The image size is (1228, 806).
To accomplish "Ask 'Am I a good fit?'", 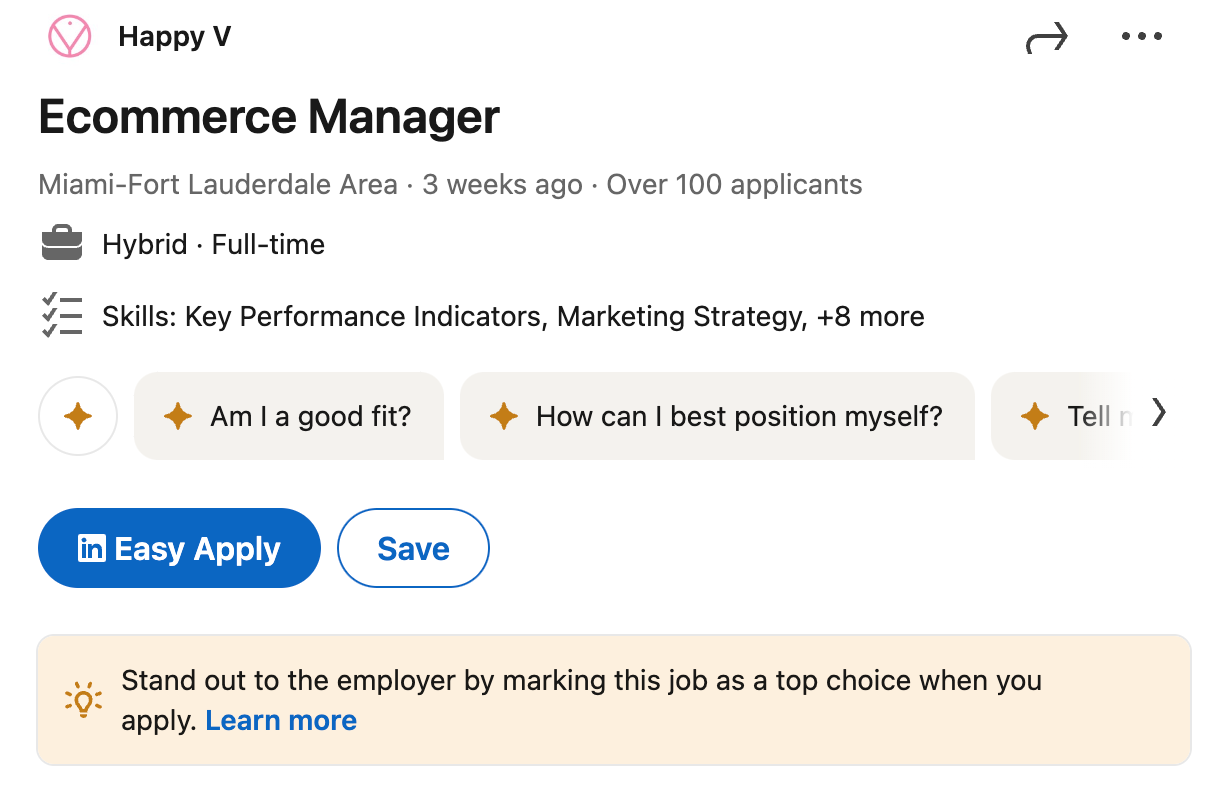I will pyautogui.click(x=289, y=416).
